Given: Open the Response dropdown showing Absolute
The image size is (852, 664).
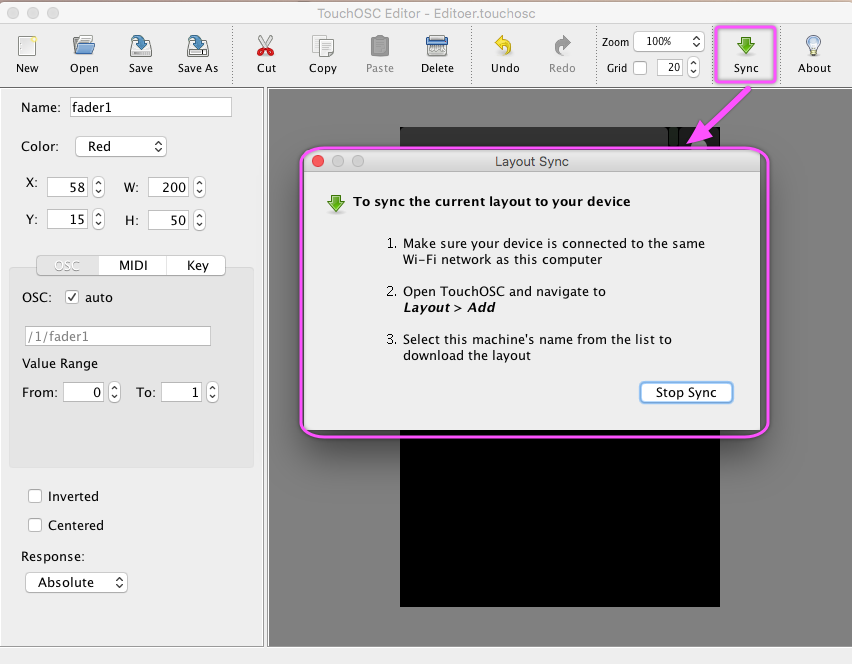Looking at the screenshot, I should (x=77, y=582).
